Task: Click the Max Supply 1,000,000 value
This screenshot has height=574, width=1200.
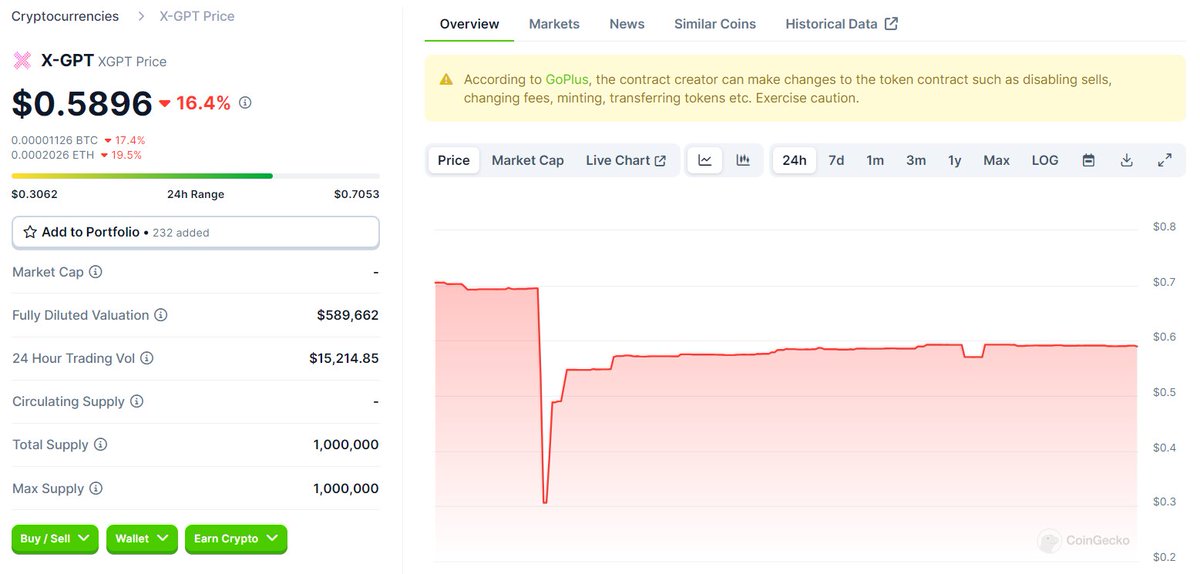Action: coord(346,489)
